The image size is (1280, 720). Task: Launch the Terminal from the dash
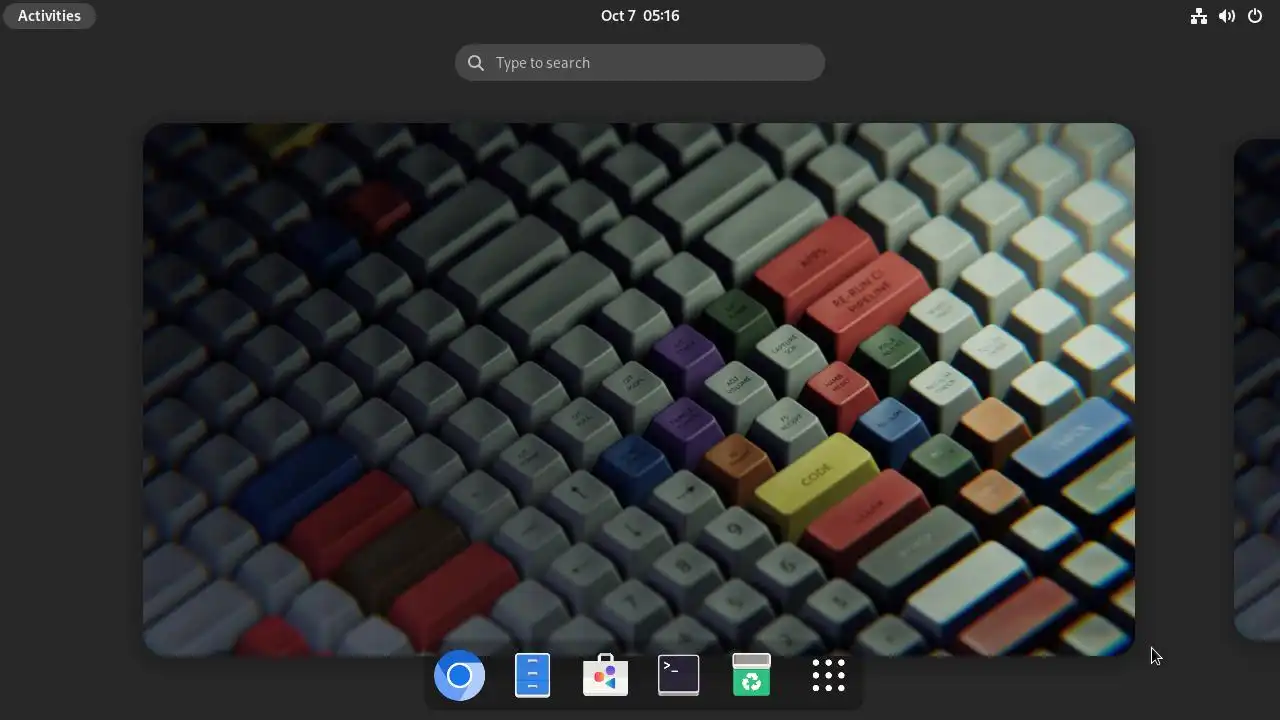(x=678, y=675)
